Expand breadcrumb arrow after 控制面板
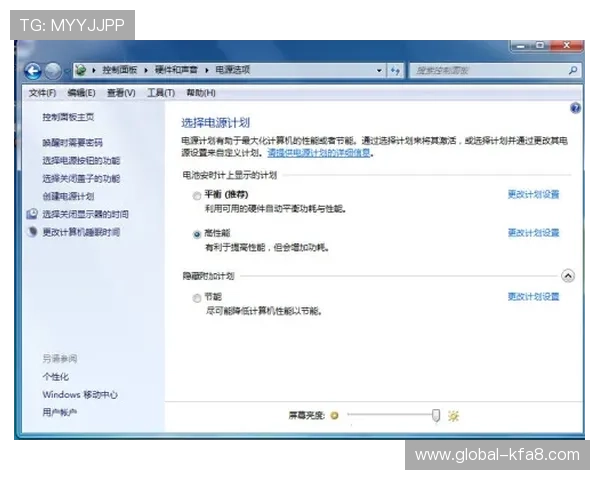The image size is (600, 480). (x=146, y=70)
